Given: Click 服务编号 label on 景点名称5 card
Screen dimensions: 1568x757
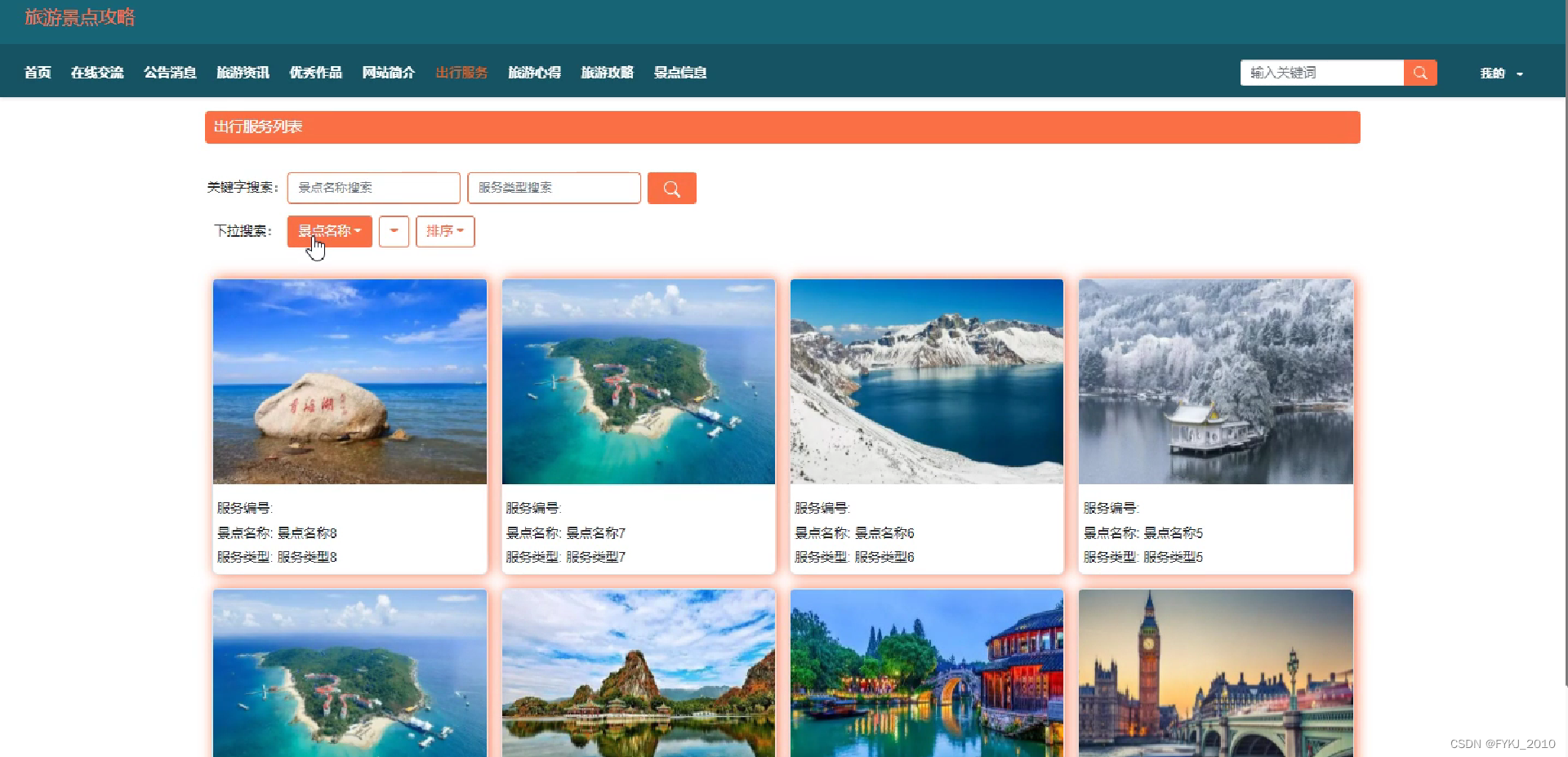Looking at the screenshot, I should pyautogui.click(x=1111, y=508).
